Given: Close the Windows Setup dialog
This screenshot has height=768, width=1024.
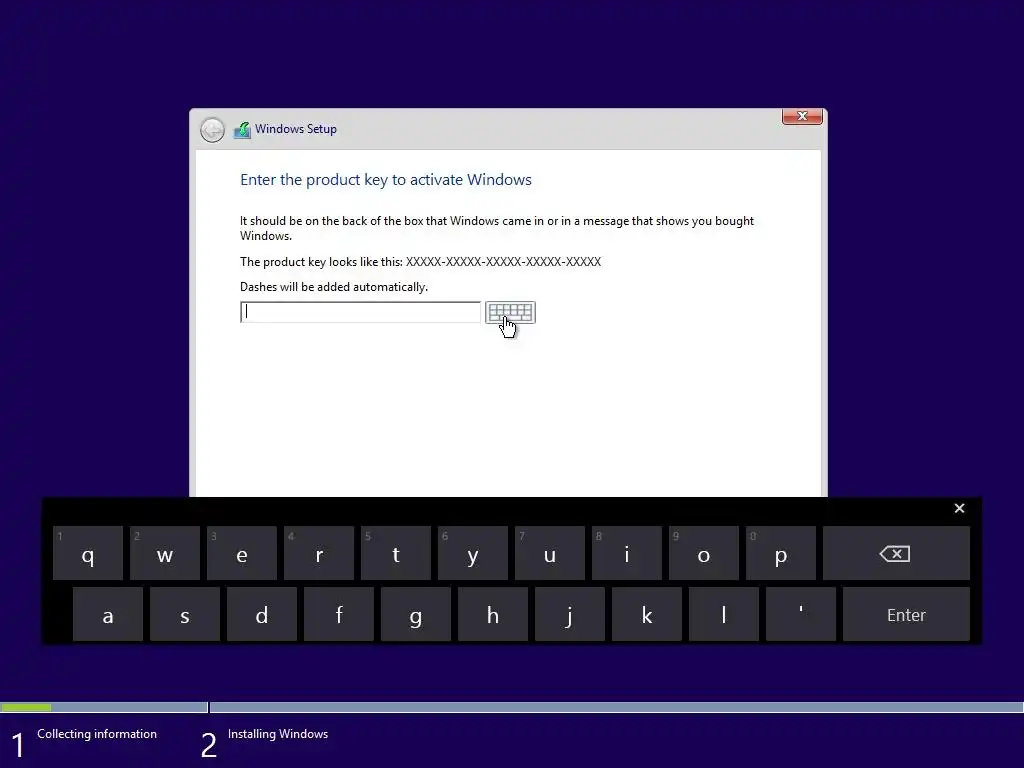Looking at the screenshot, I should coord(802,116).
